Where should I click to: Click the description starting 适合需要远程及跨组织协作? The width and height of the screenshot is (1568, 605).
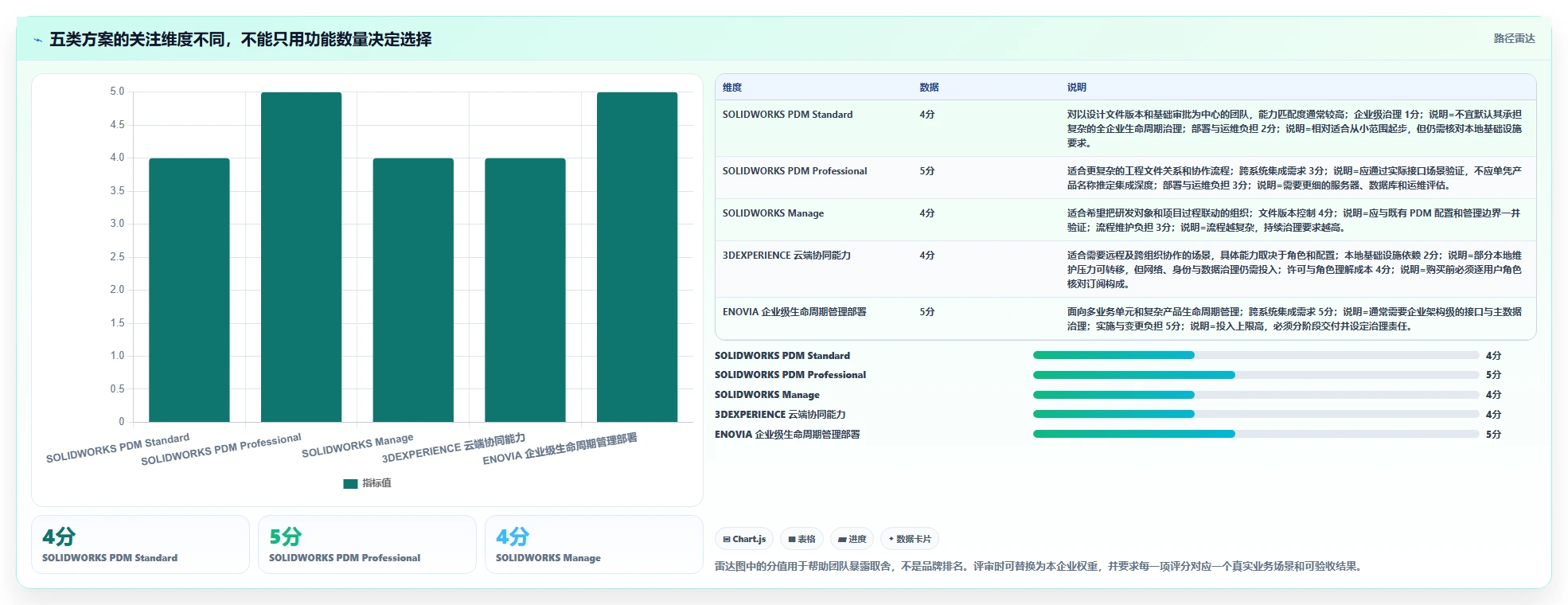point(1294,270)
